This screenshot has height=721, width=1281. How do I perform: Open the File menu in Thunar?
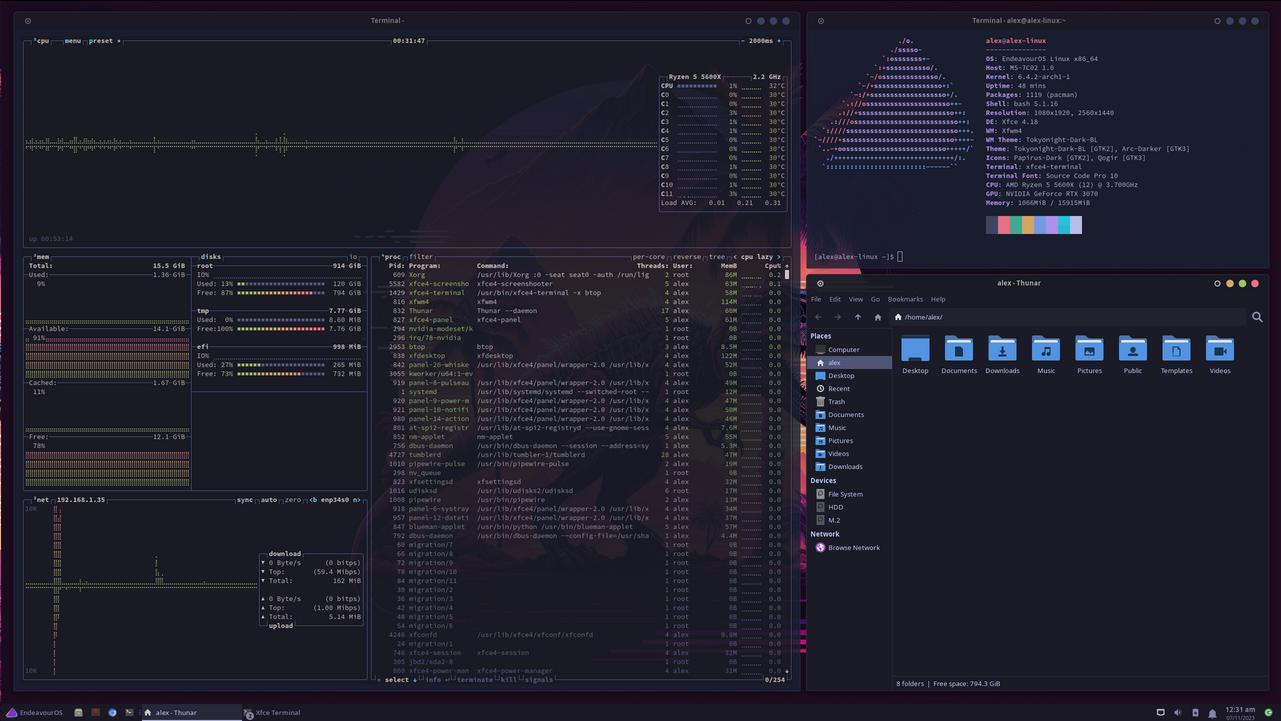click(816, 299)
